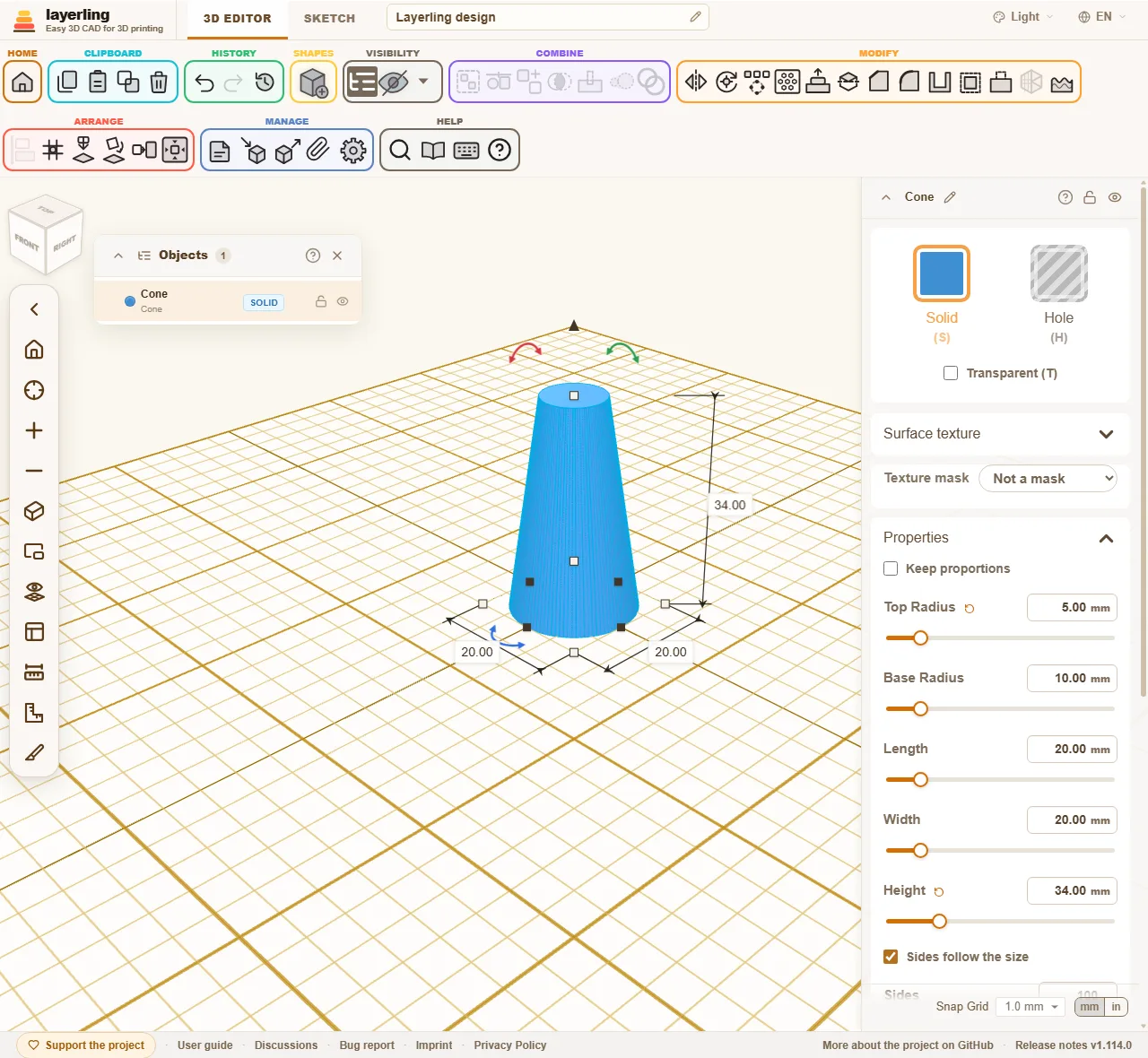Uncheck Sides follow the size
The width and height of the screenshot is (1148, 1058).
(891, 957)
